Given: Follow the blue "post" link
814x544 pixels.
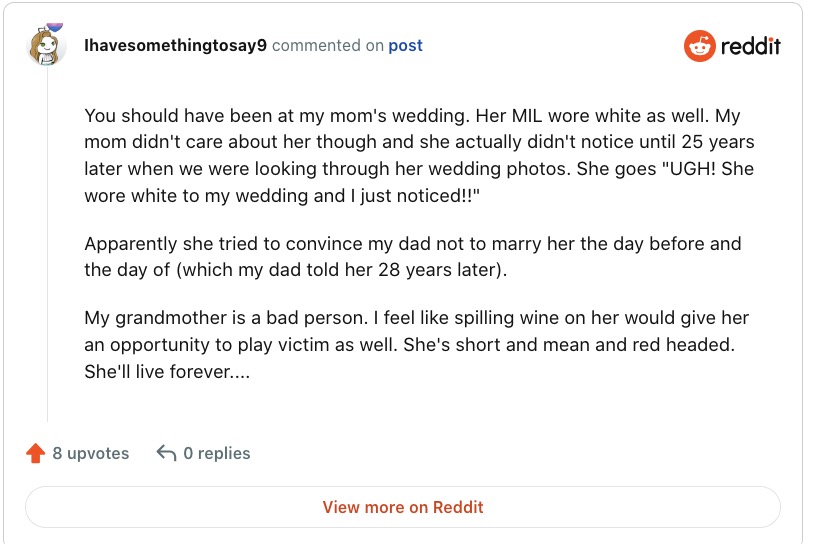Looking at the screenshot, I should tap(405, 46).
